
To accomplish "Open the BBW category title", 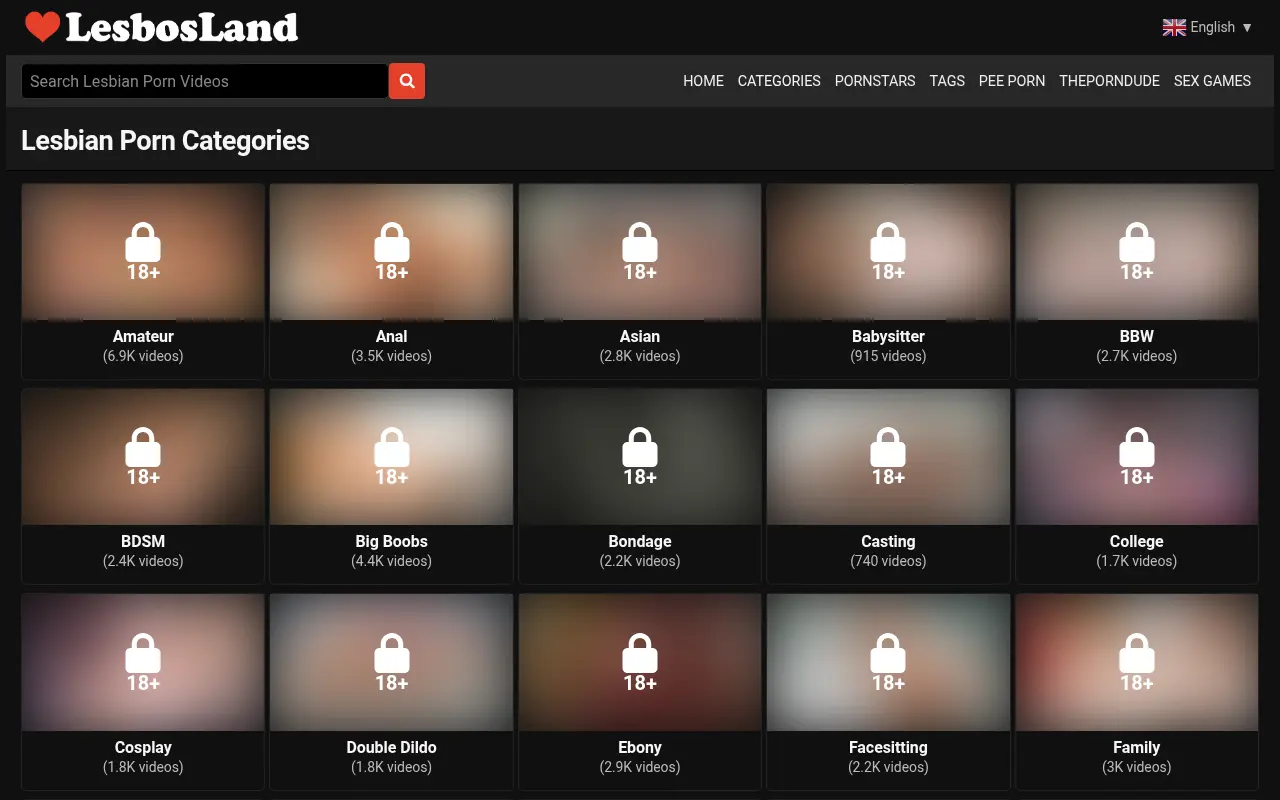I will point(1137,336).
